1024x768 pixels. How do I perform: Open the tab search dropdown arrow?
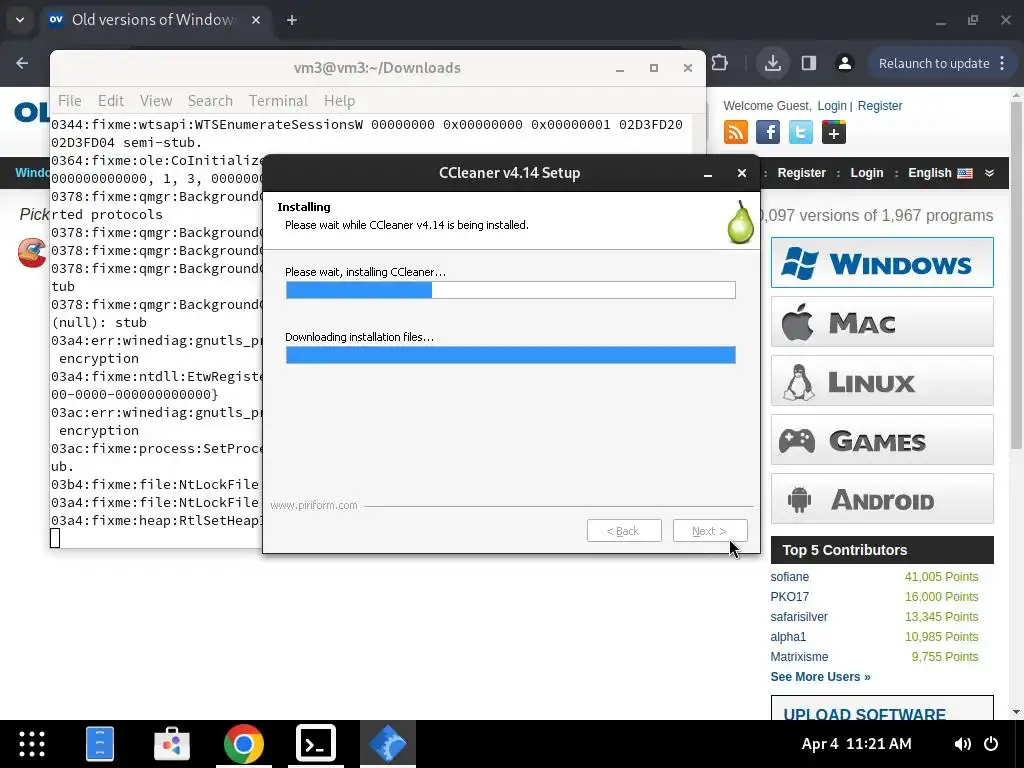20,20
